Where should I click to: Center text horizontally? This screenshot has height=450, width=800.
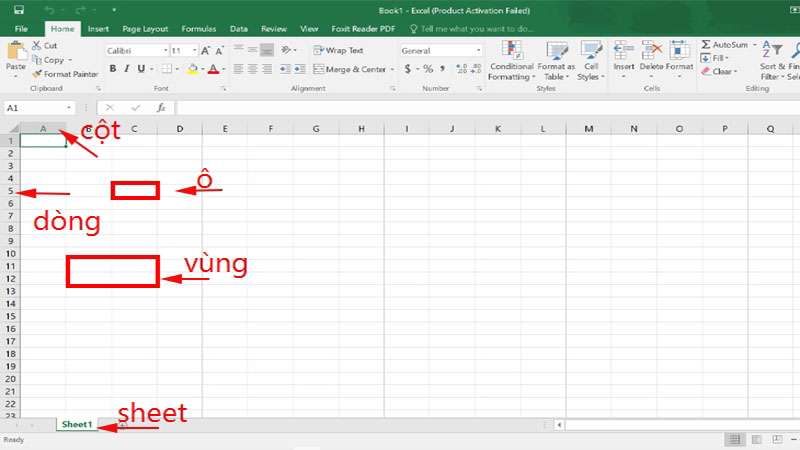tap(253, 69)
